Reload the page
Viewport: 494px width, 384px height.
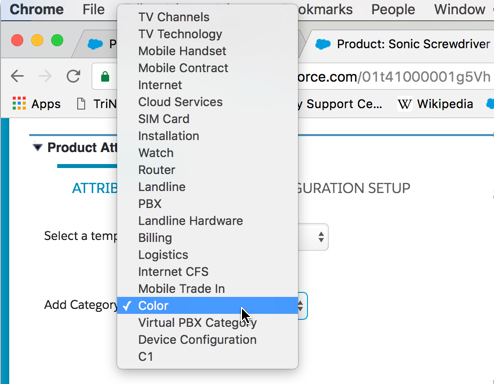73,76
